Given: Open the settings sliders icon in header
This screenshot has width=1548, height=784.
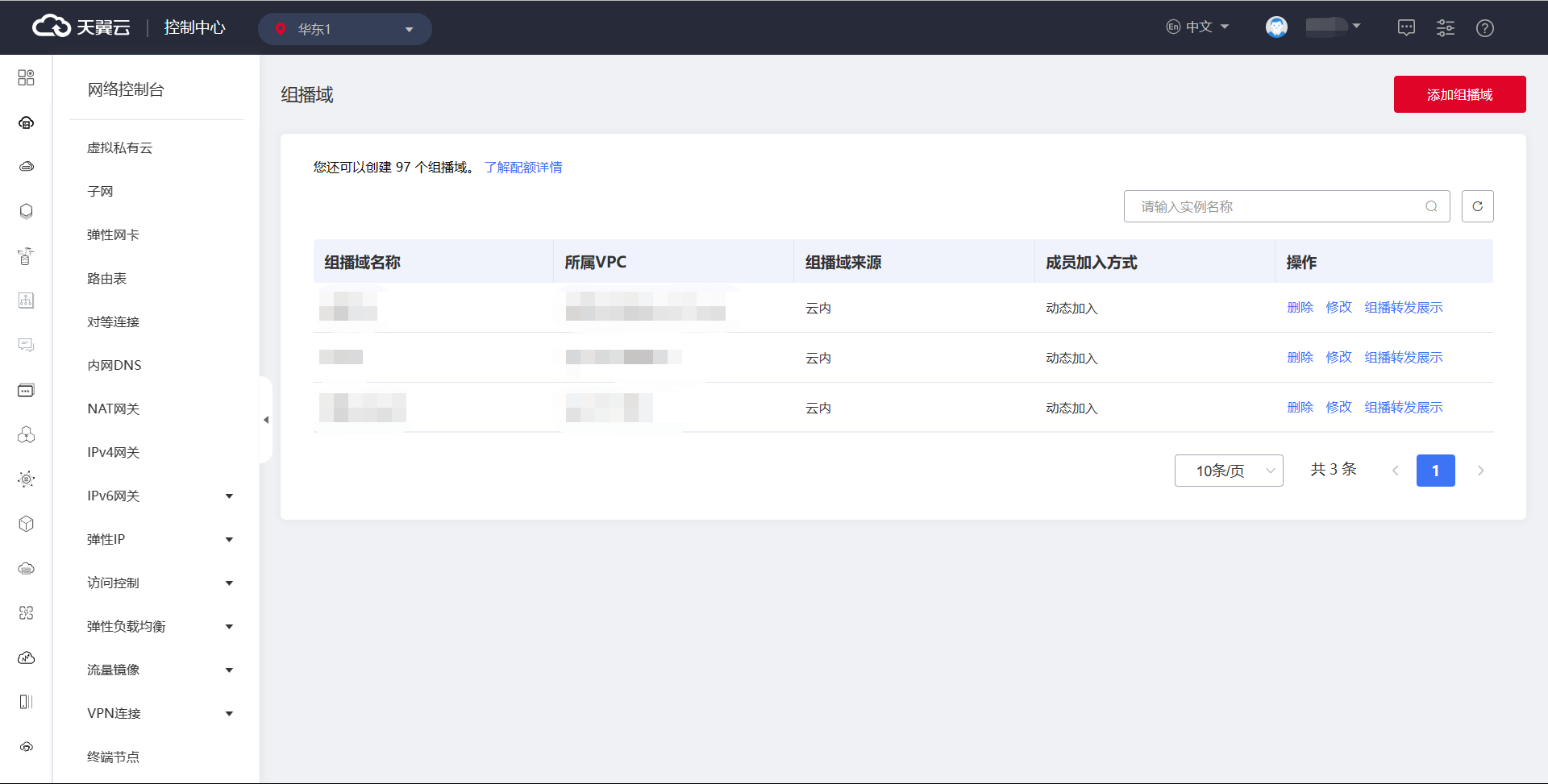Looking at the screenshot, I should 1445,28.
